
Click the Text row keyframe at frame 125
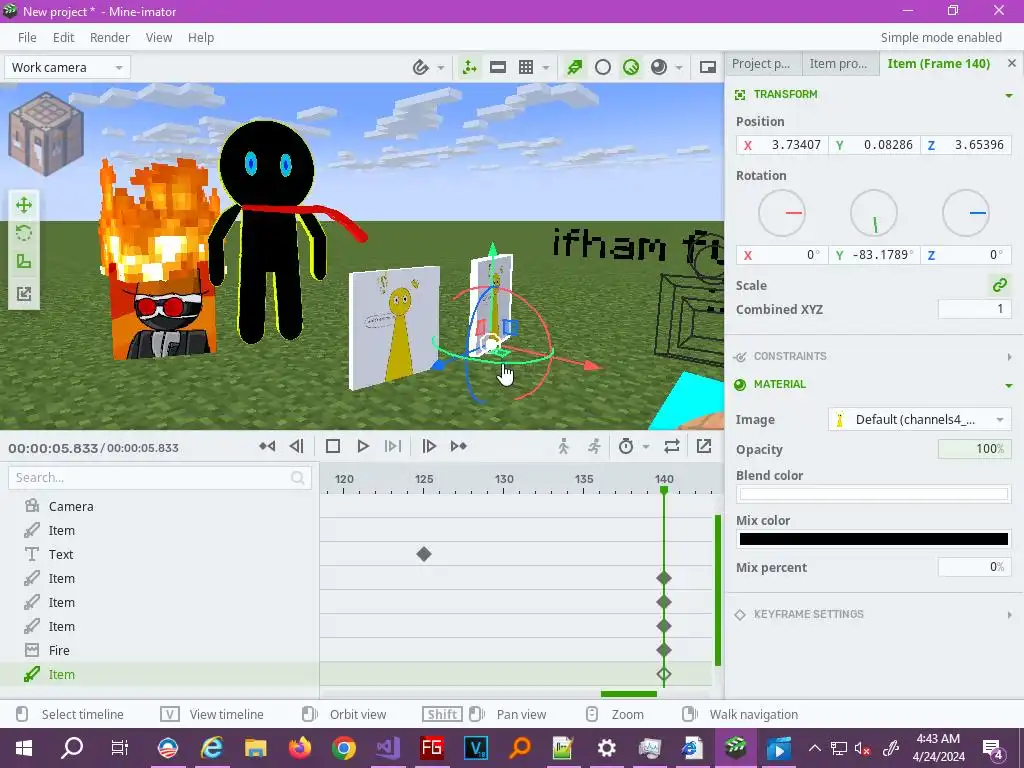point(424,554)
